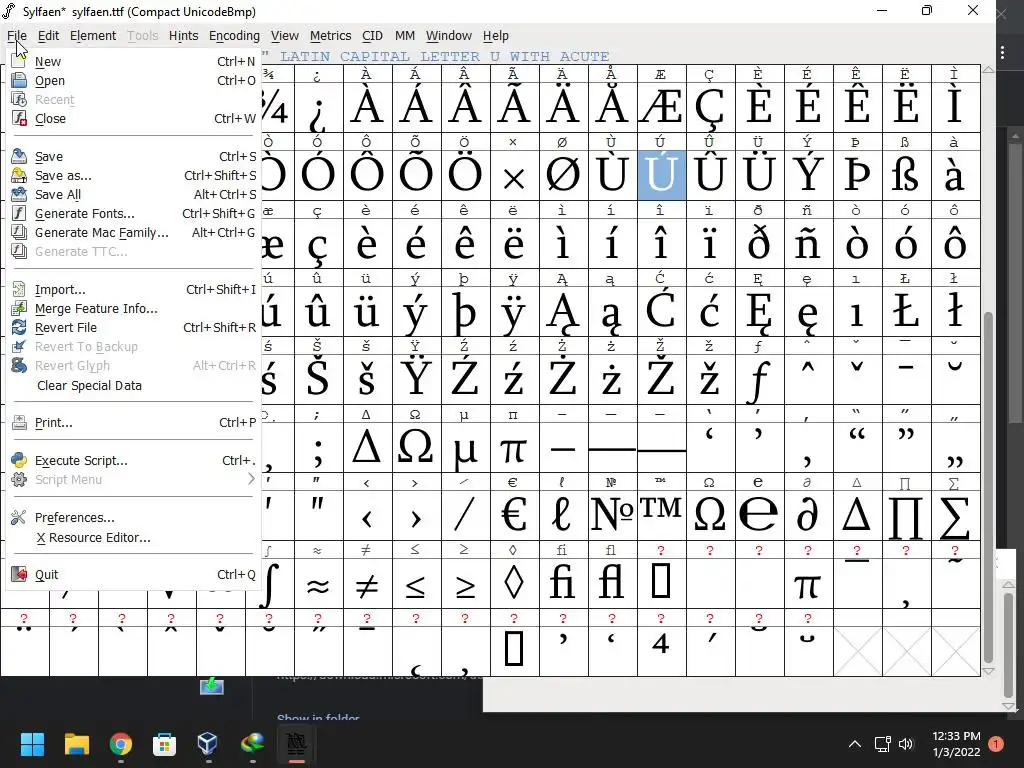Select the ≠ not-equal glyph cell
1024x768 pixels.
click(x=368, y=583)
